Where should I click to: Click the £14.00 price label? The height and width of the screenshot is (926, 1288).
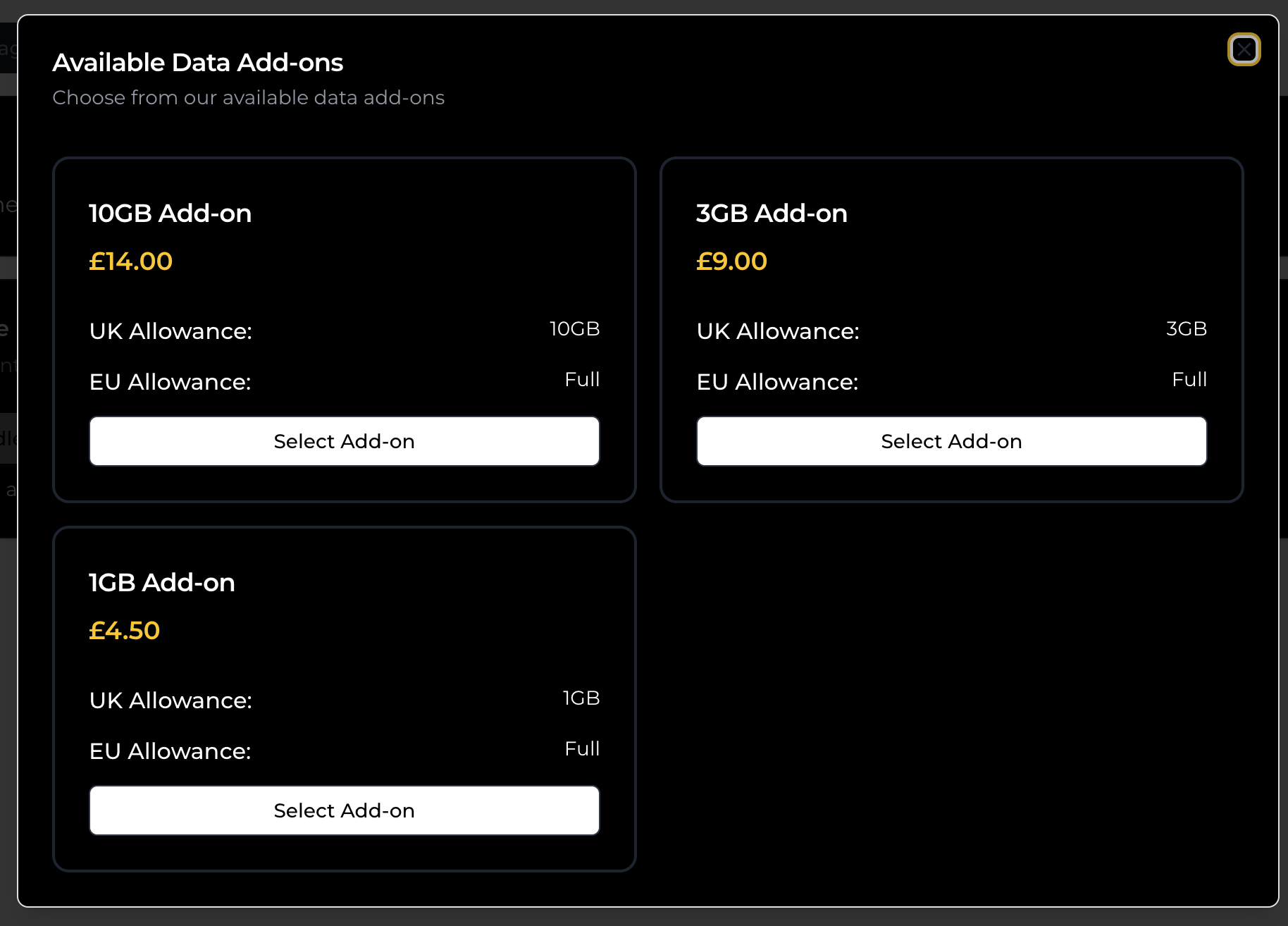[130, 261]
